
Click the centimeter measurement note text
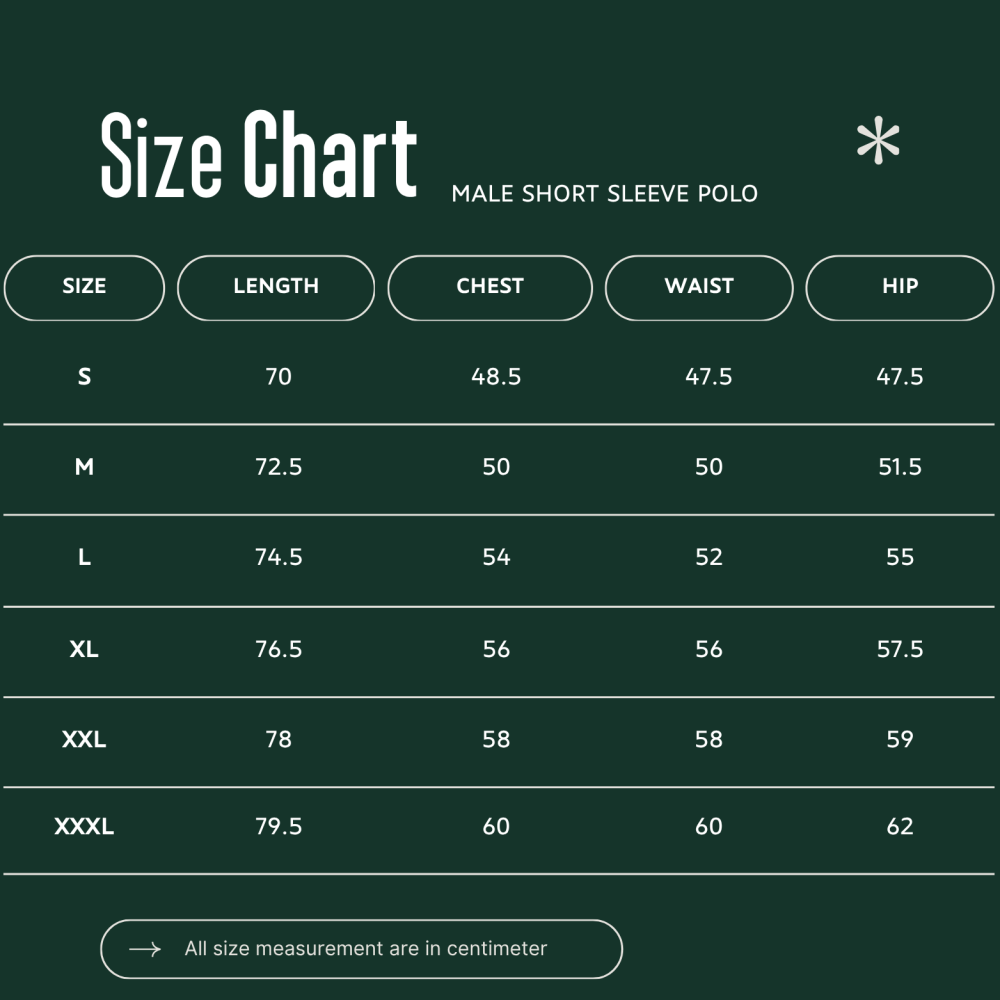pyautogui.click(x=366, y=949)
